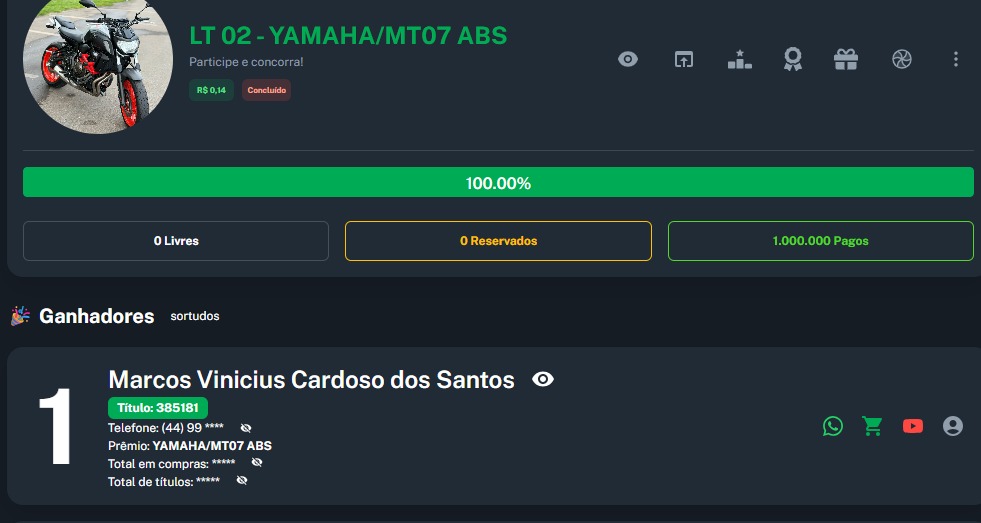Click the green 100.00% progress bar
Viewport: 981px width, 523px height.
[498, 183]
